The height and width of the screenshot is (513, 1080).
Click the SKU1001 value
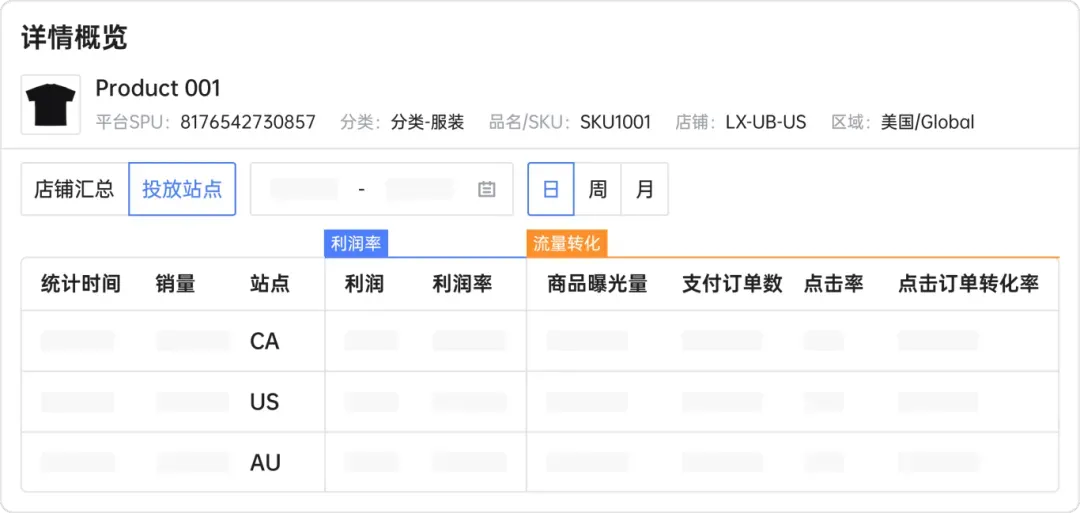pyautogui.click(x=615, y=123)
